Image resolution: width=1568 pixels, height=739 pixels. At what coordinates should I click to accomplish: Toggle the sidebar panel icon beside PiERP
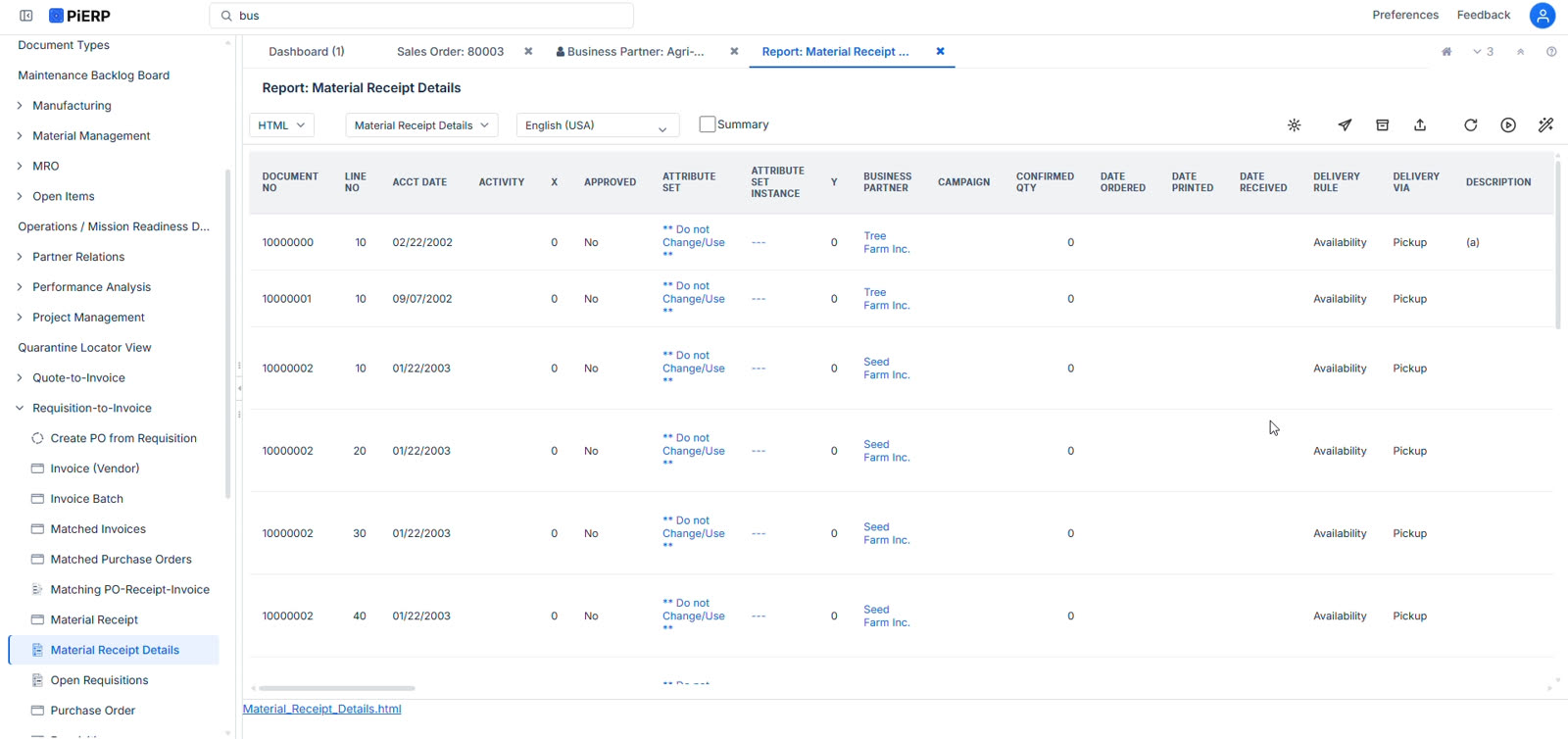coord(26,16)
